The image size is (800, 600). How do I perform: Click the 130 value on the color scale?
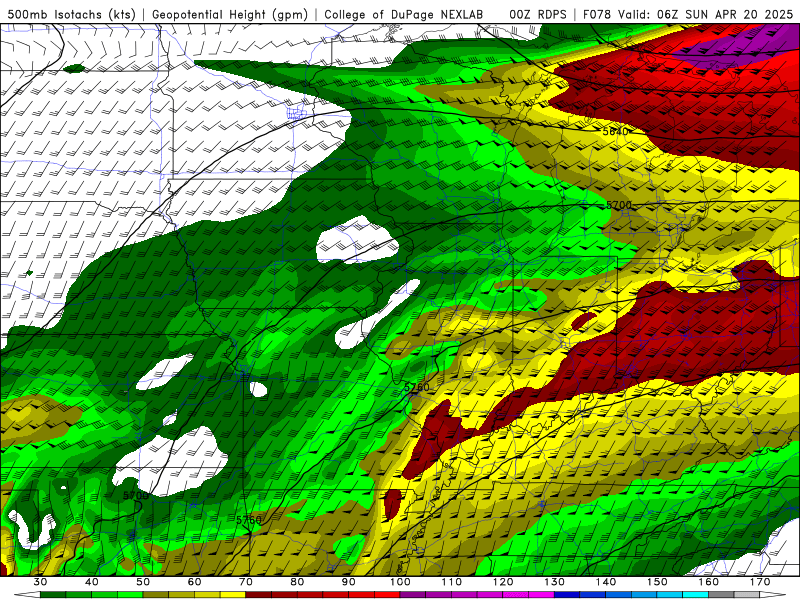[x=555, y=582]
